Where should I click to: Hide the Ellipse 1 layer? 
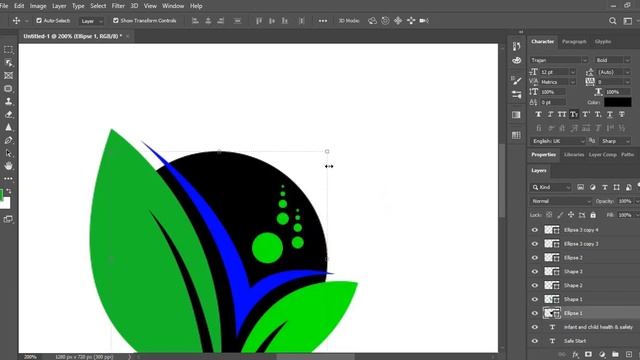(x=535, y=313)
